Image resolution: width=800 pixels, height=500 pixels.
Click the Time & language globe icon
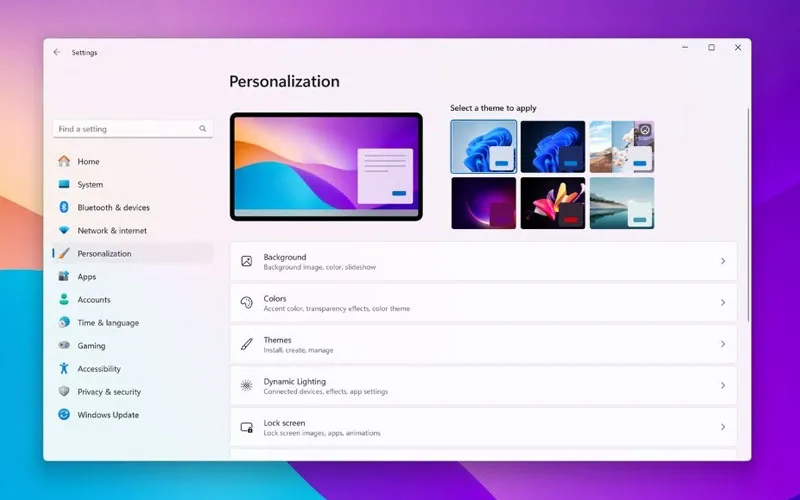tap(64, 322)
